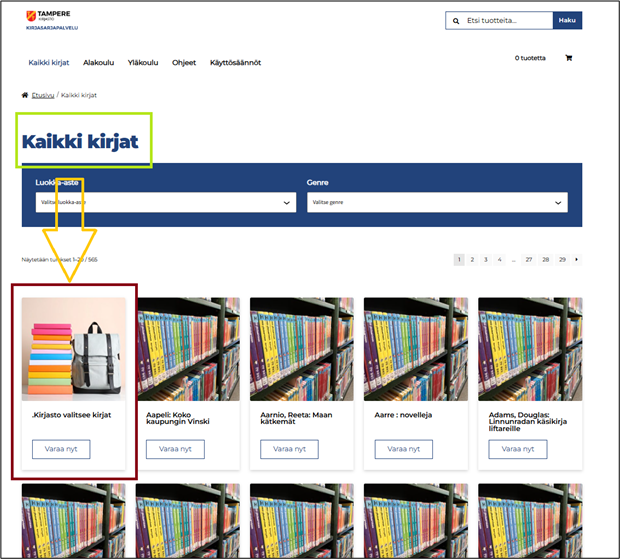Image resolution: width=620 pixels, height=559 pixels.
Task: Open the Ohjeet menu item
Action: 184,62
